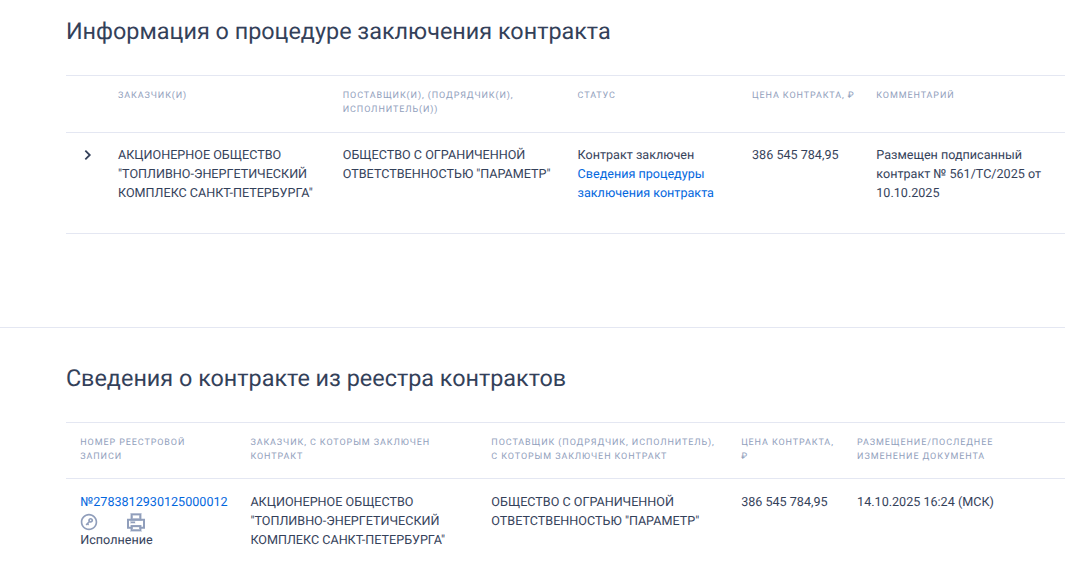Screen dimensions: 1065x562
Task: Click supplier 'ПАРАМЕТР' in the registry table
Action: coord(594,511)
